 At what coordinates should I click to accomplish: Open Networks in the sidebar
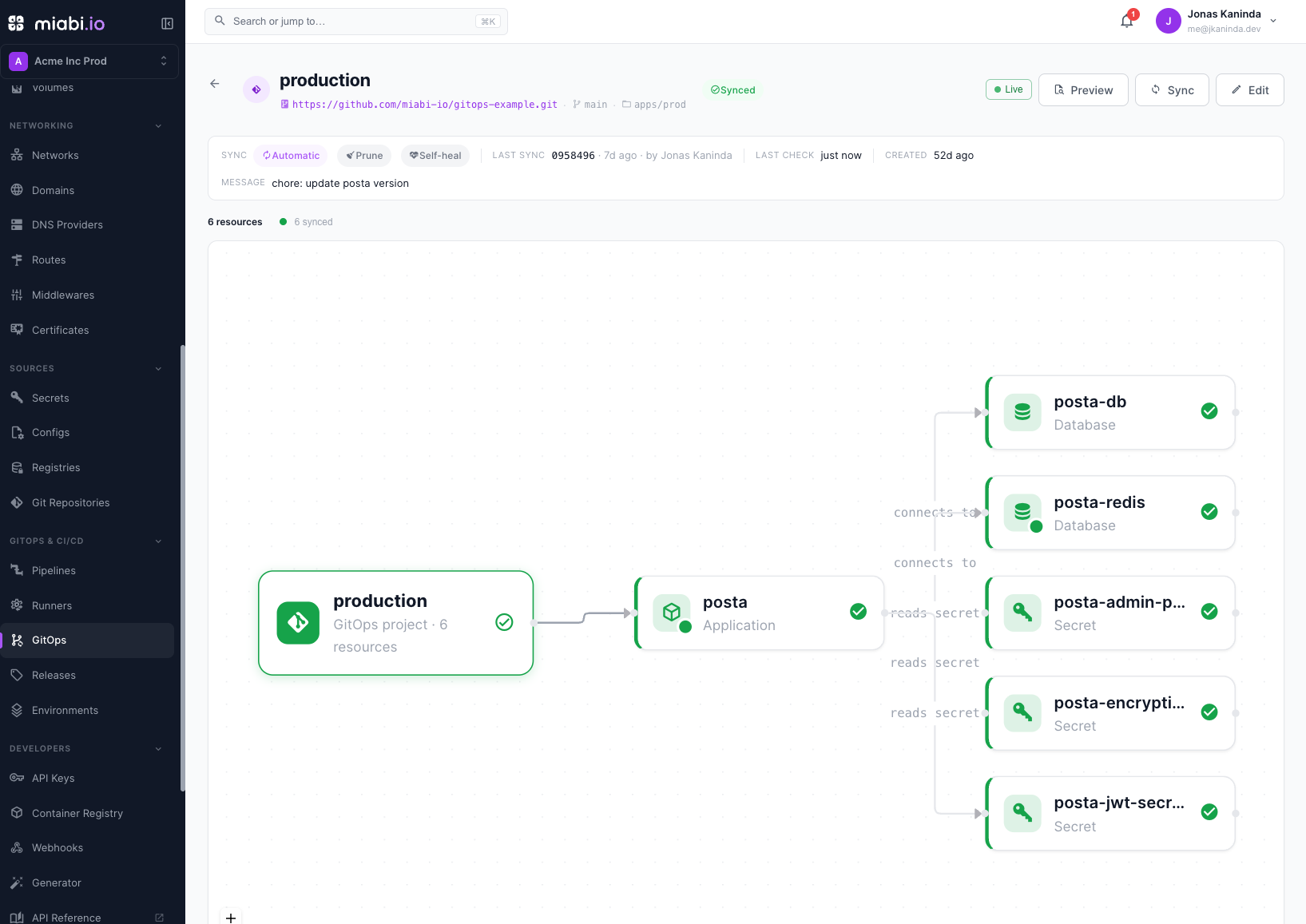(87, 156)
